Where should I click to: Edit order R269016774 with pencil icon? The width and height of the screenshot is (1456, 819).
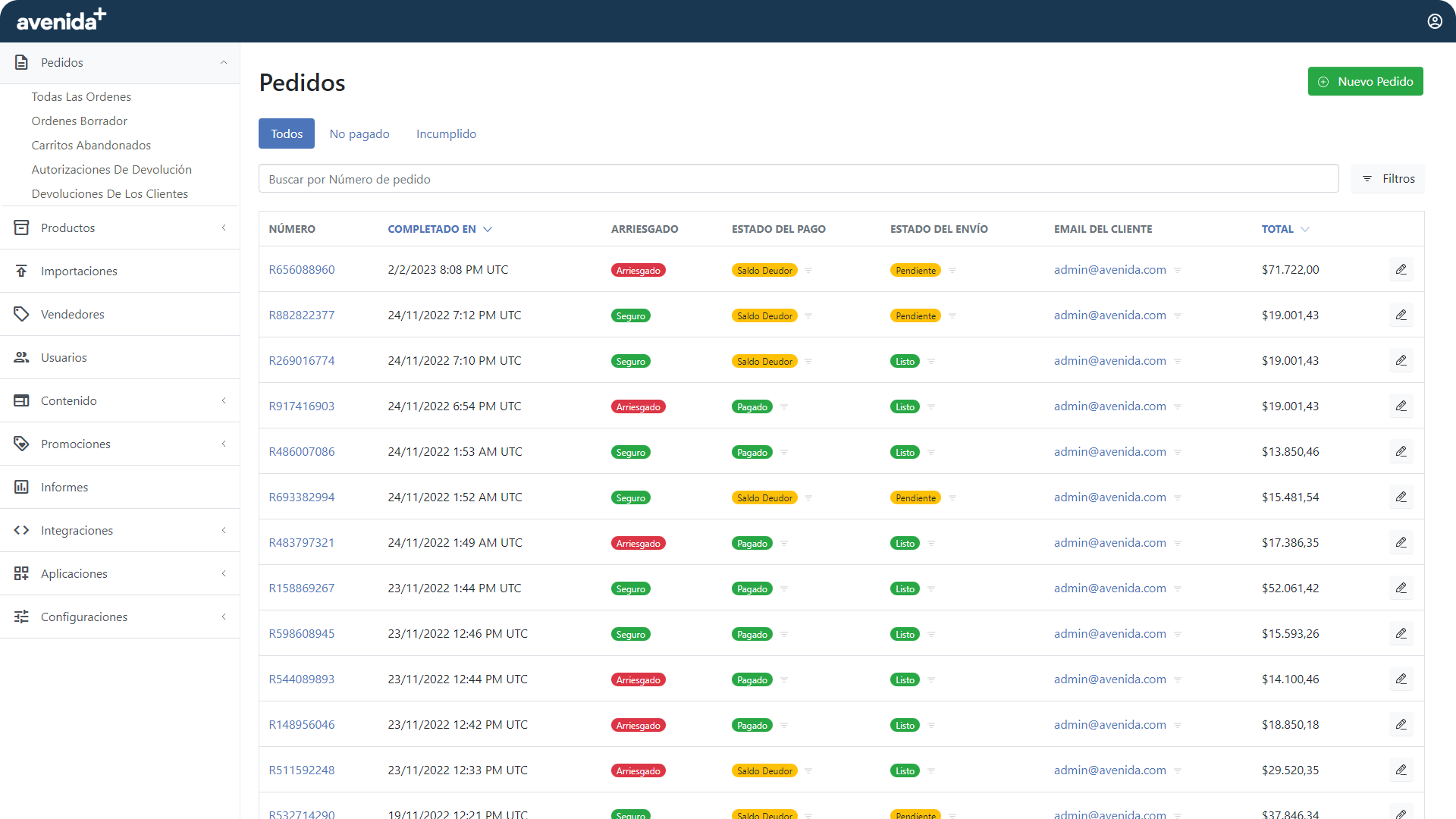[x=1401, y=360]
